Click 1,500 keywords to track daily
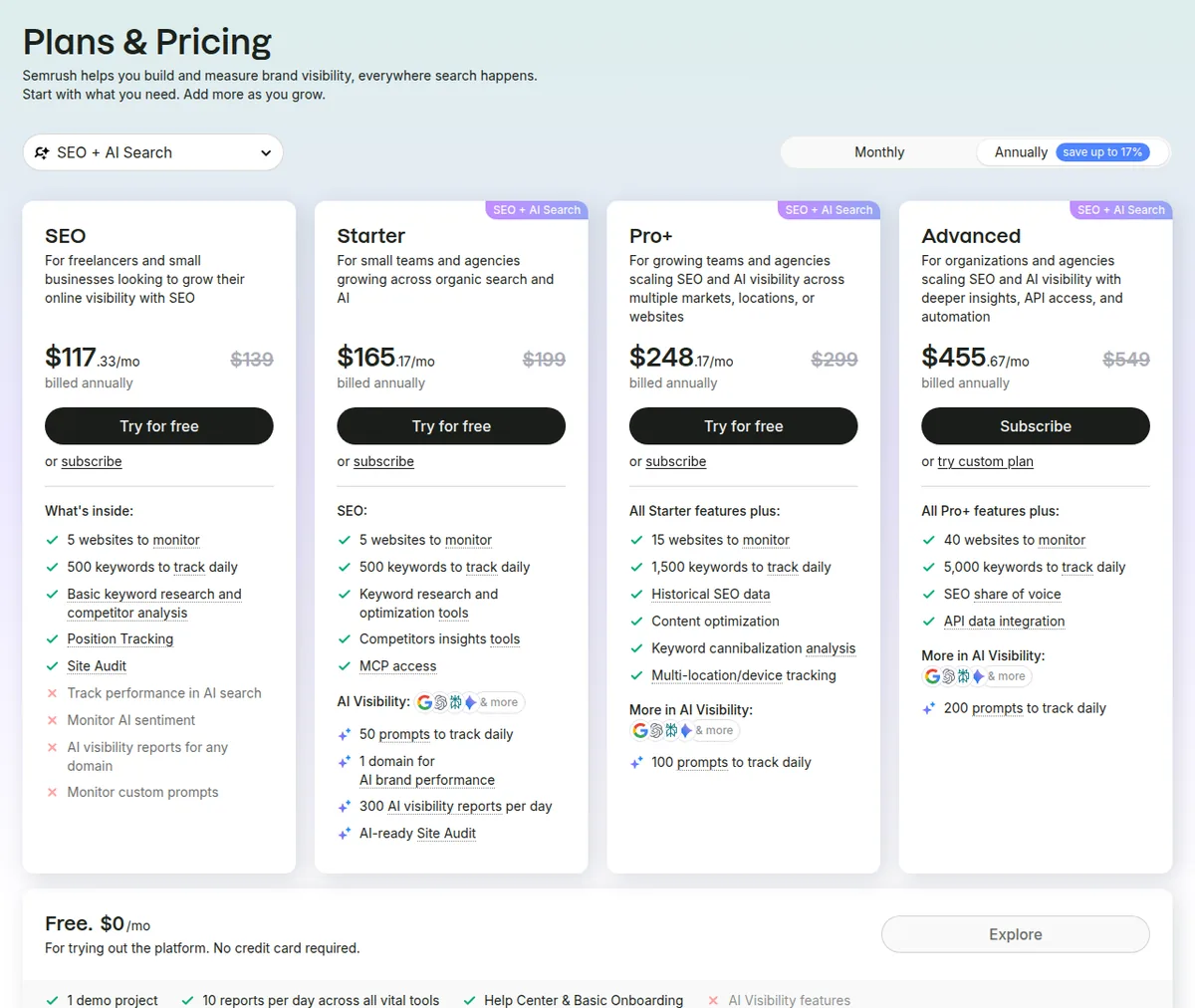Viewport: 1195px width, 1008px height. 741,568
